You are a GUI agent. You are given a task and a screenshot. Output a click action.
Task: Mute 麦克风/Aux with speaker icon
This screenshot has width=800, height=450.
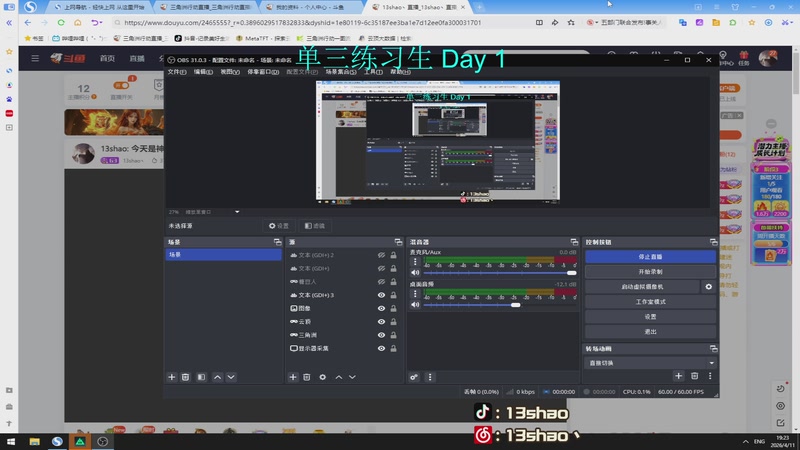[x=415, y=273]
